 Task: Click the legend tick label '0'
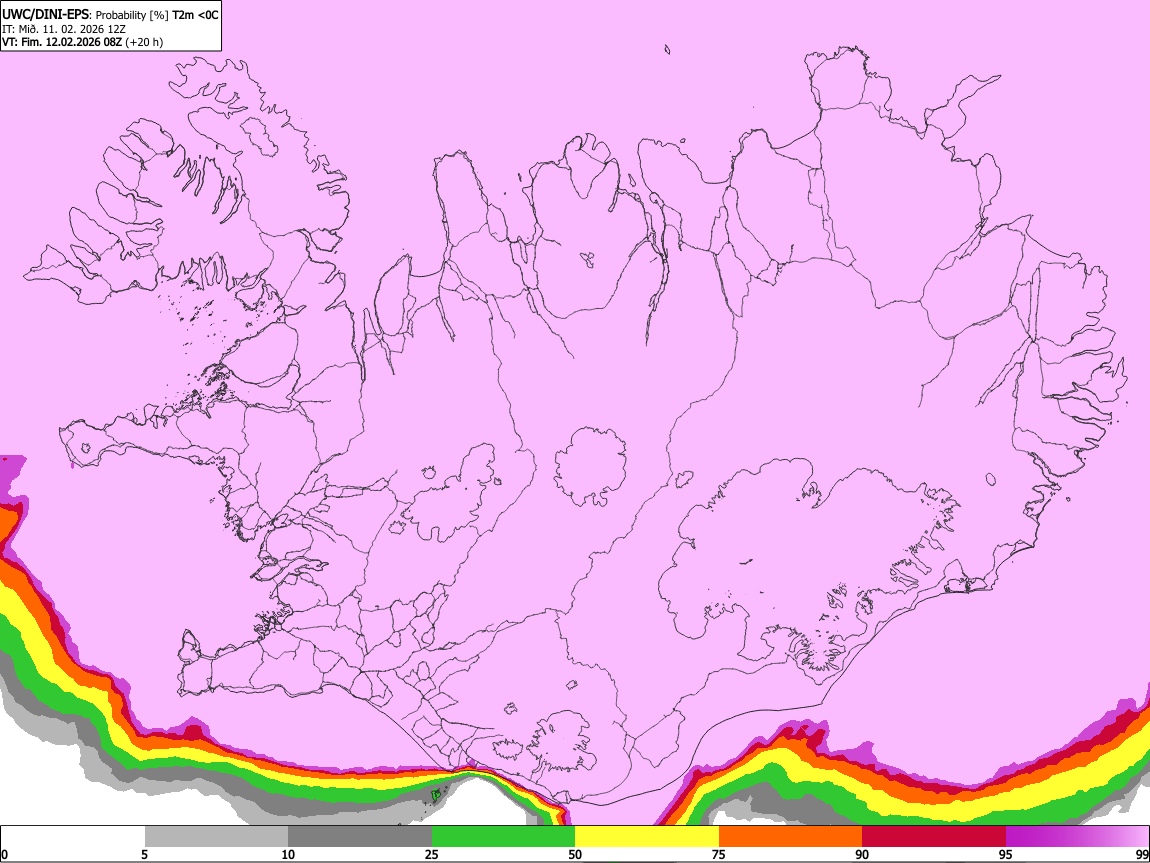click(x=5, y=855)
